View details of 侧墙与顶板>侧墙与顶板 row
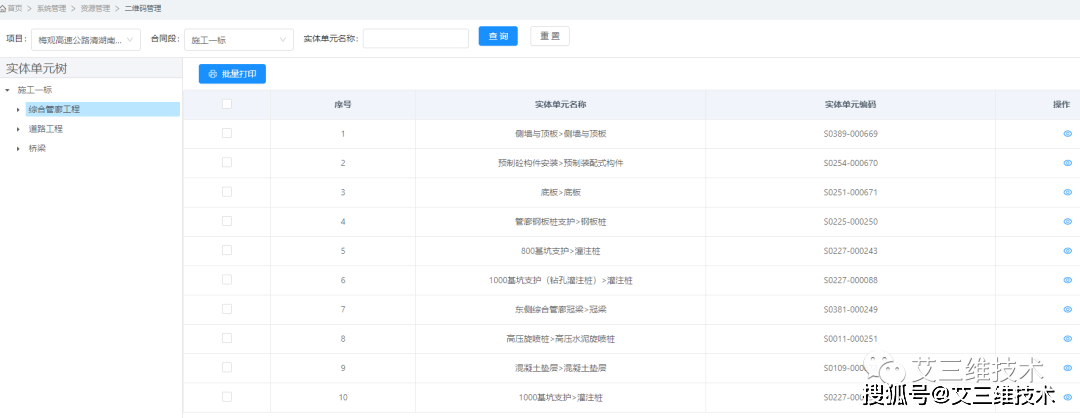 point(1068,134)
